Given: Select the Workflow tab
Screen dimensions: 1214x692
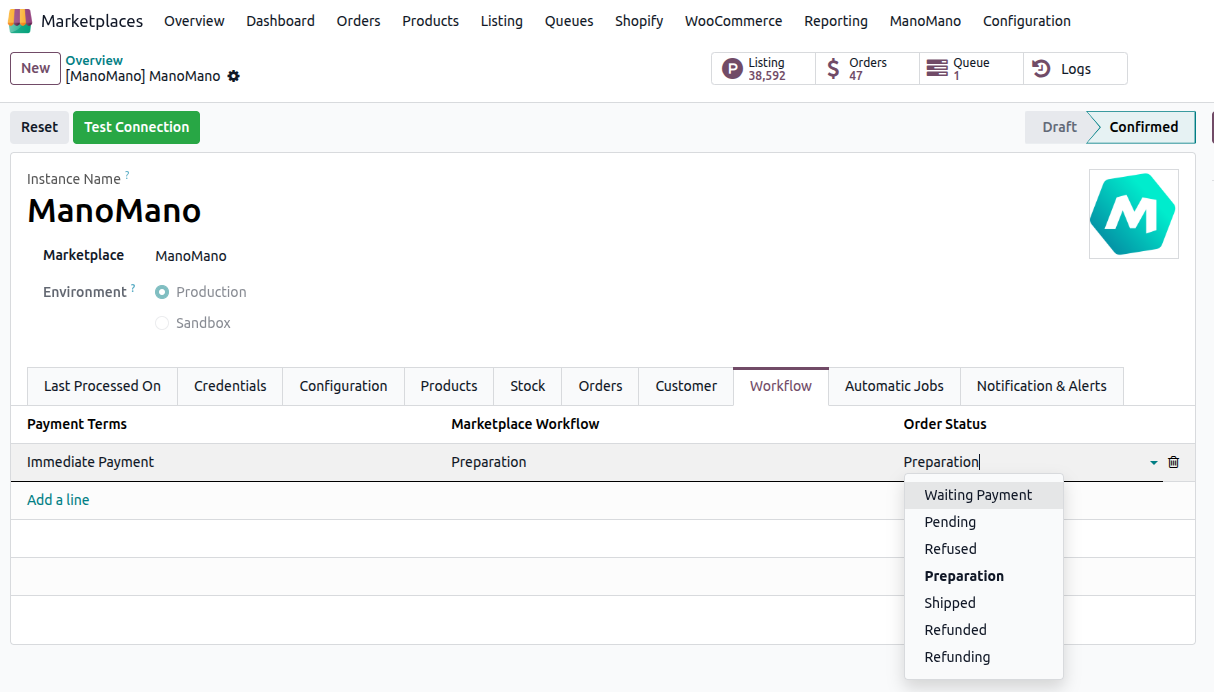Looking at the screenshot, I should click(x=781, y=386).
